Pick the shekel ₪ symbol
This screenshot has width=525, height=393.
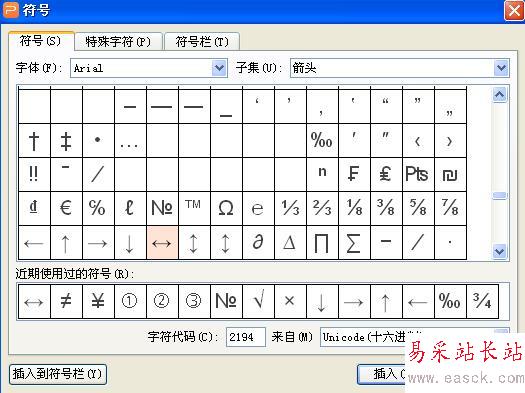450,174
